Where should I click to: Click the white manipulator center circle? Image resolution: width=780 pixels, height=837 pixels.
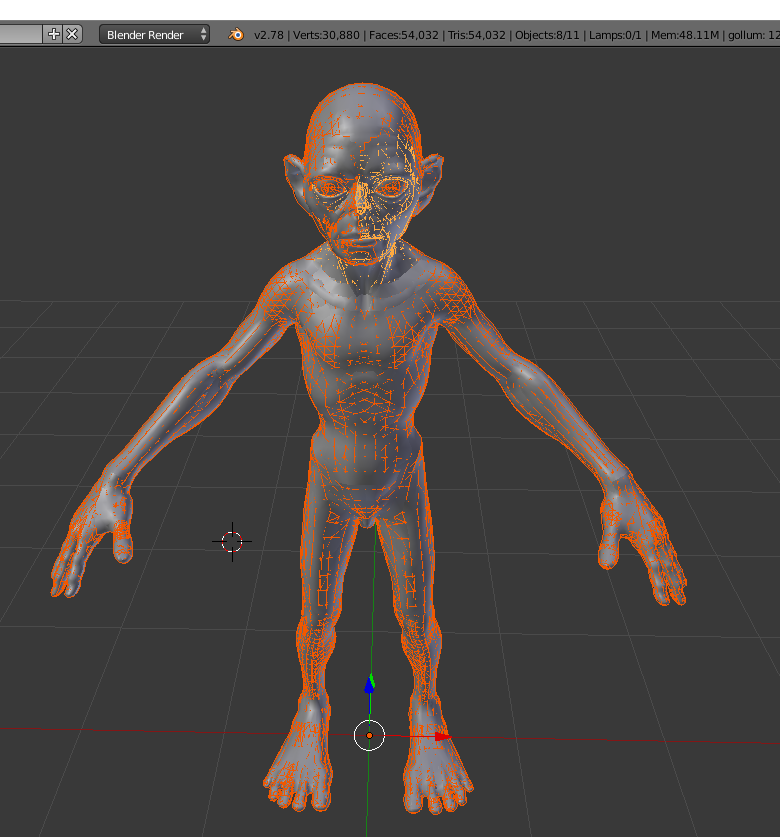[369, 736]
